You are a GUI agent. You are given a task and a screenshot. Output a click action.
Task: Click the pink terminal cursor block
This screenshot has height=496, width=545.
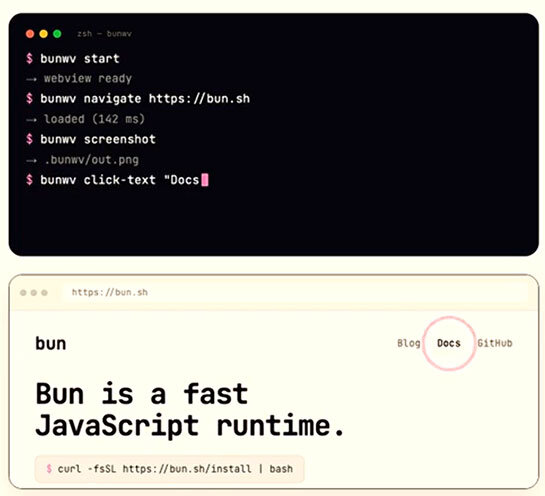(205, 180)
